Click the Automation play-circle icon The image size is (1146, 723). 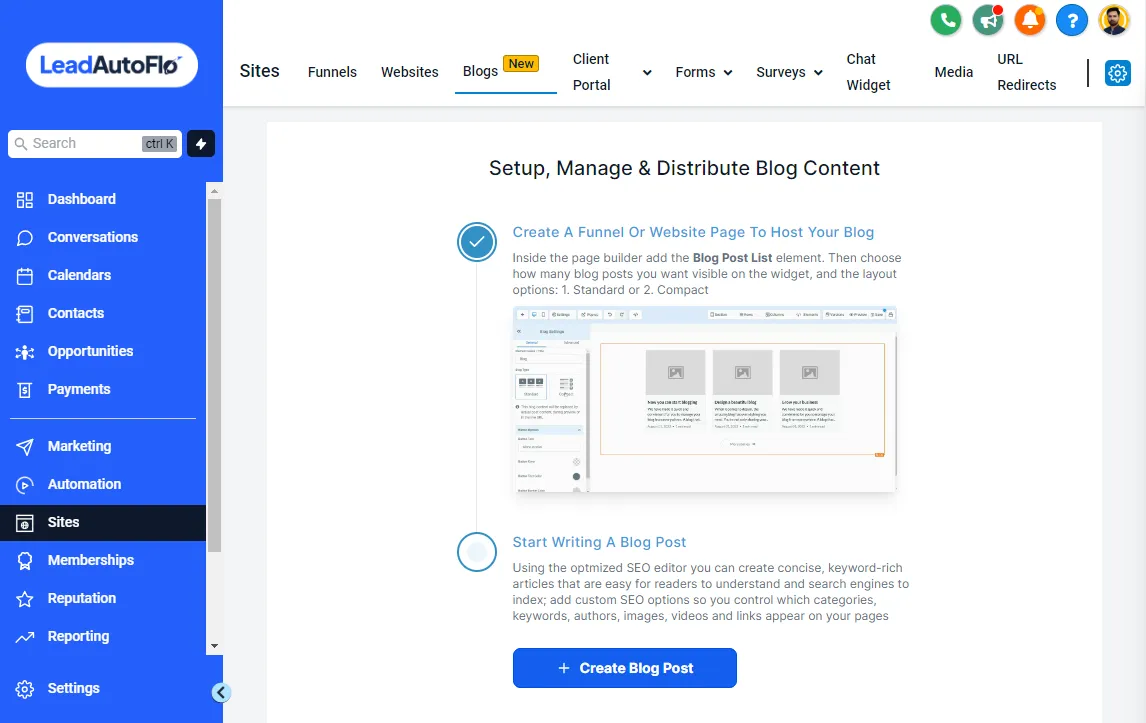pyautogui.click(x=25, y=485)
